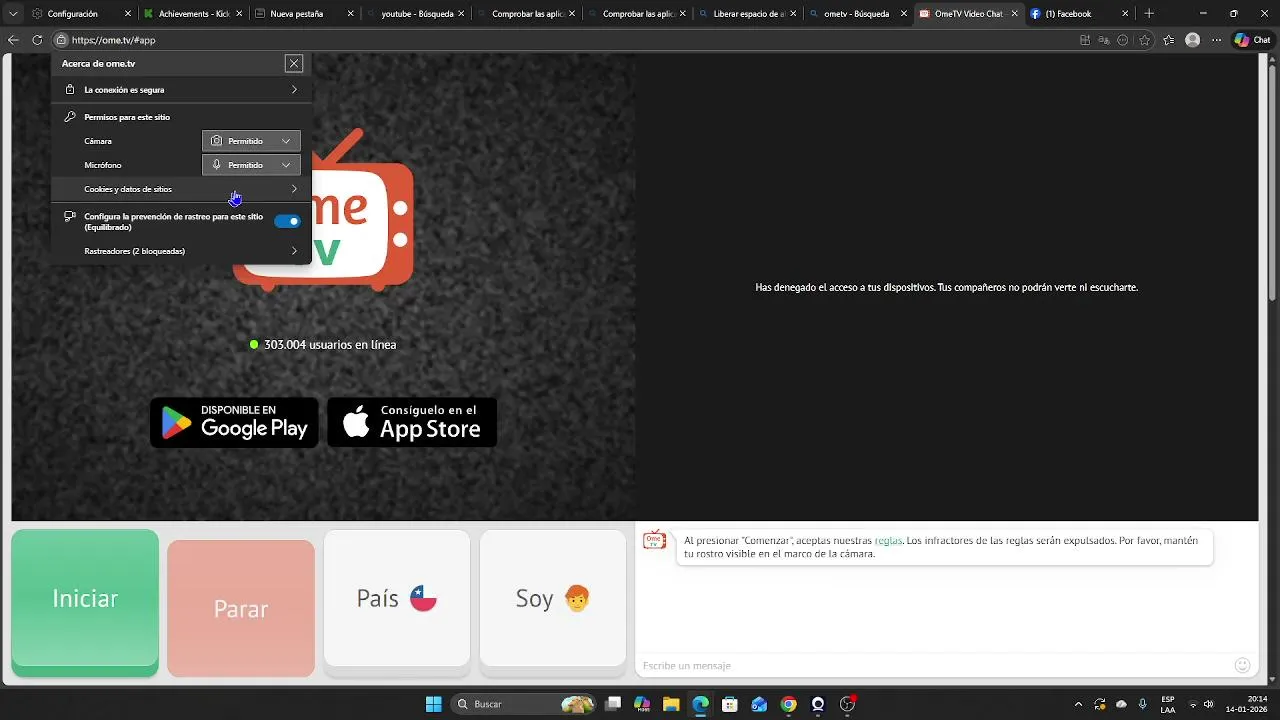Open the 'reglas' link in chat notice
1280x720 pixels.
pyautogui.click(x=888, y=541)
